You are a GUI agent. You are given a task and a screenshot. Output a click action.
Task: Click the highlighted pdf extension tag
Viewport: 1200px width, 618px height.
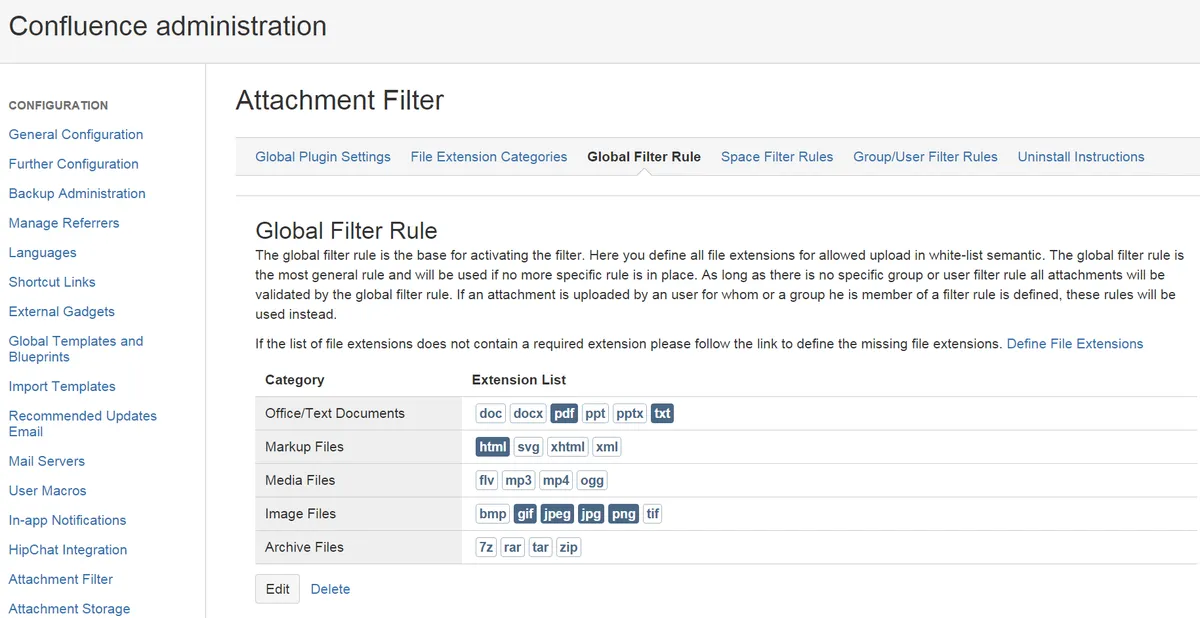coord(565,413)
